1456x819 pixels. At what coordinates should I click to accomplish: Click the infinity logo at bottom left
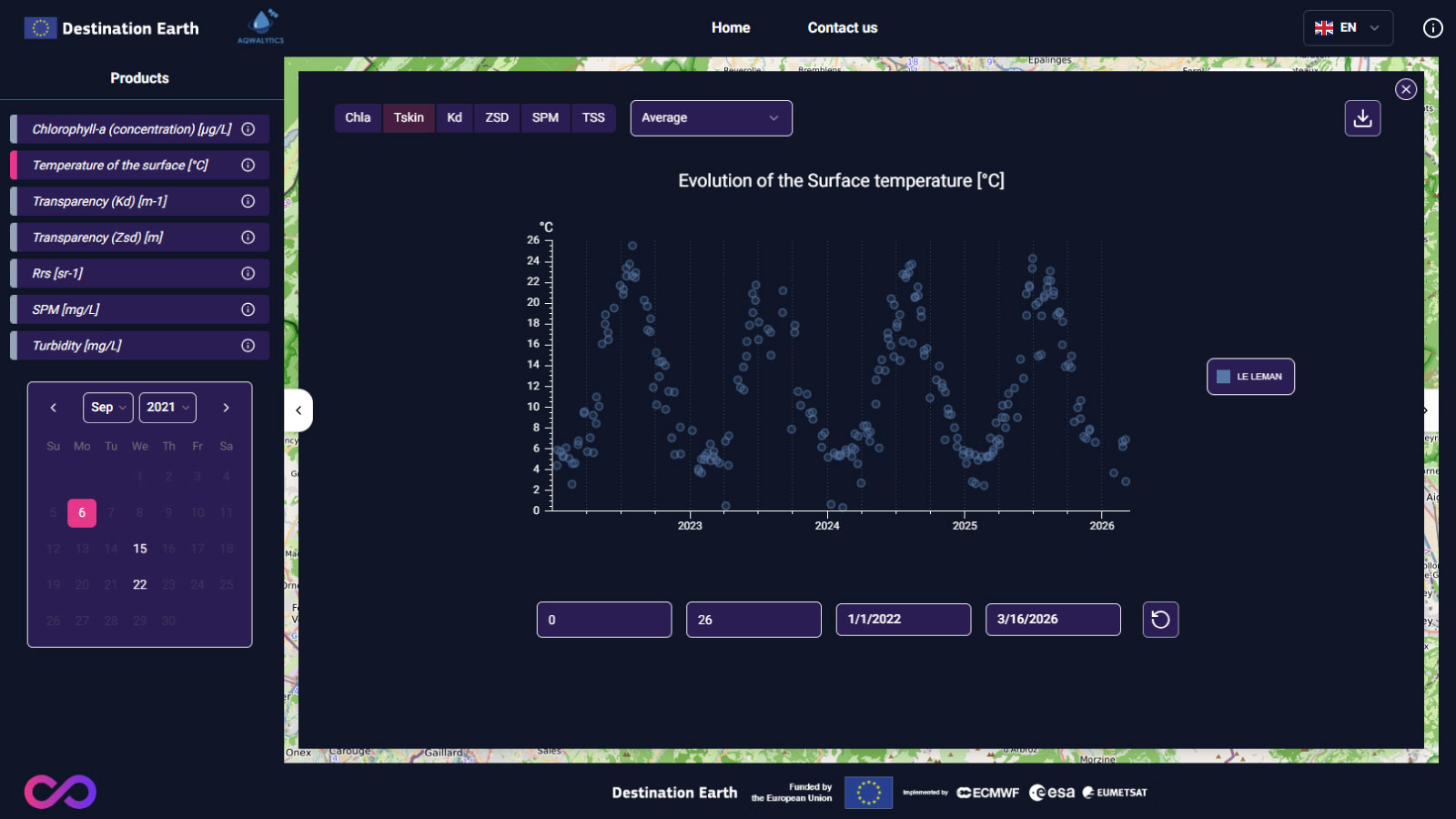[58, 792]
